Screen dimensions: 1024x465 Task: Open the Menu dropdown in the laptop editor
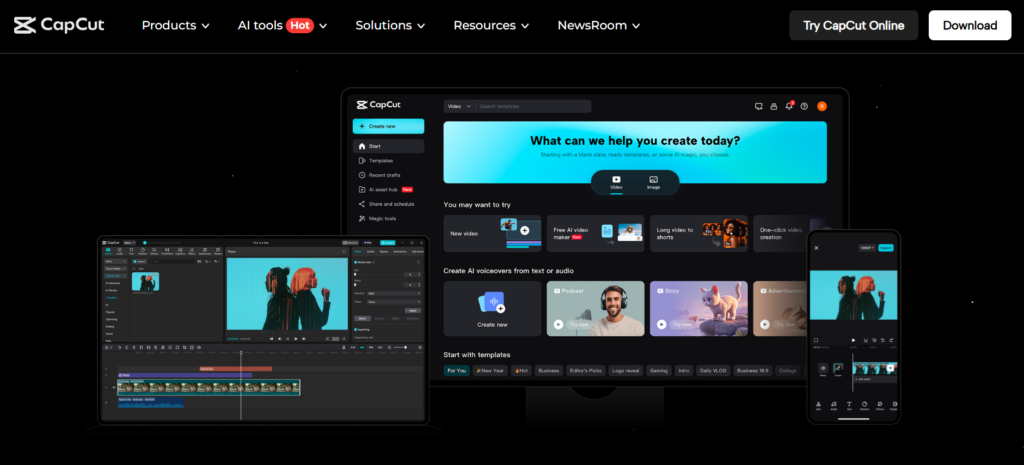(x=129, y=242)
